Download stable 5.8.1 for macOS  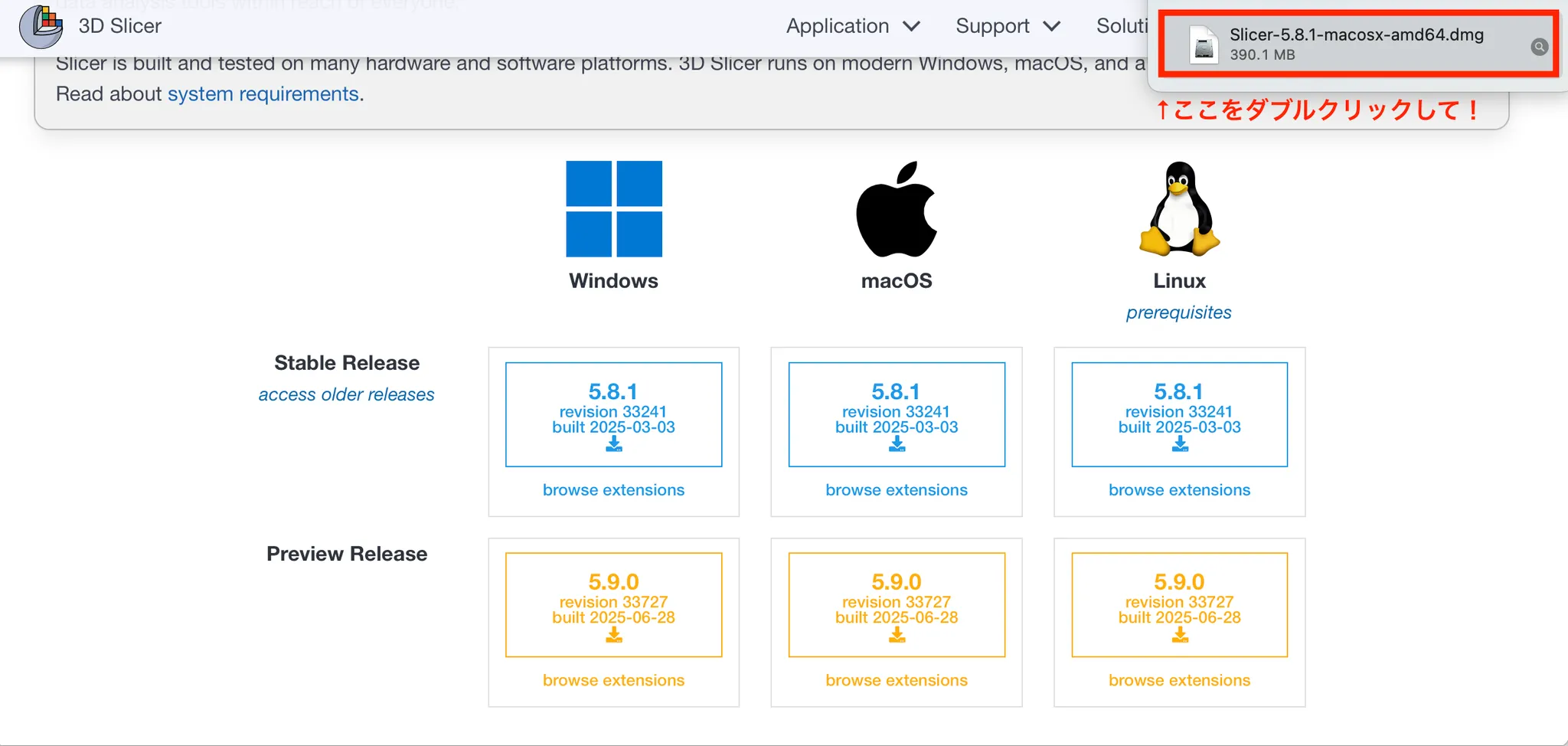click(x=897, y=414)
